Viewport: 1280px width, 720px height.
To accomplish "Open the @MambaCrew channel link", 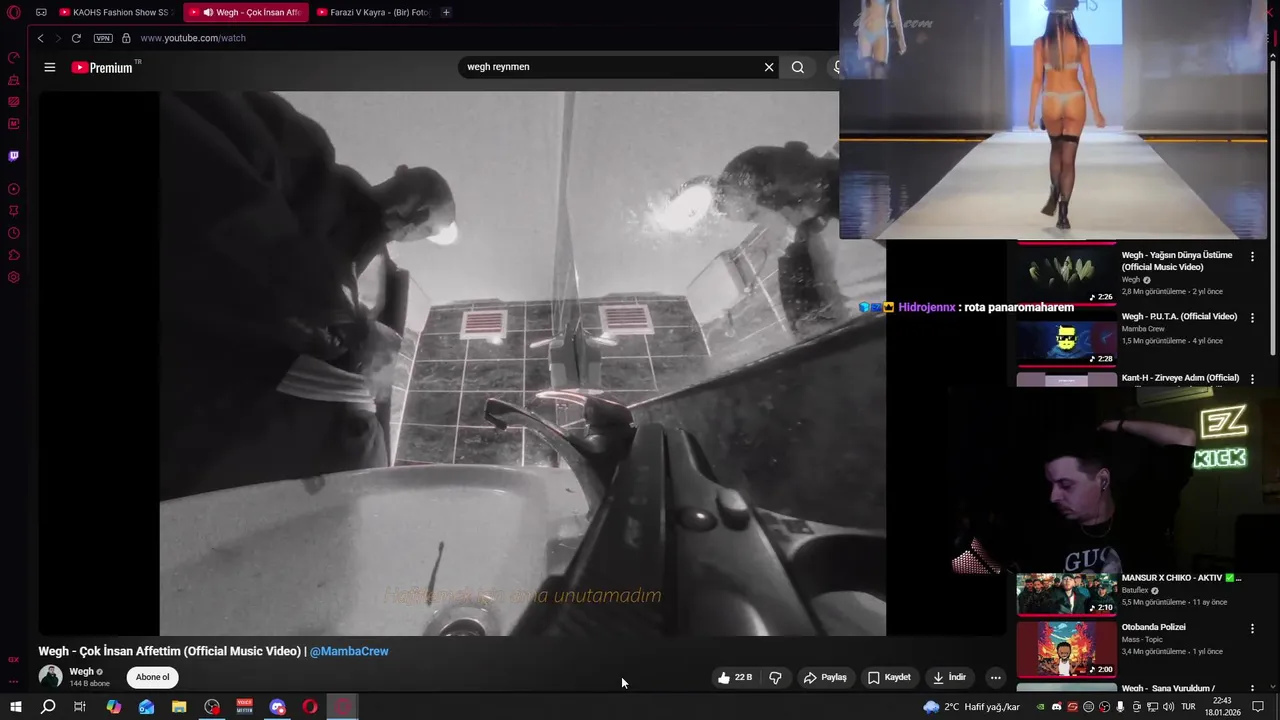I will [x=349, y=651].
